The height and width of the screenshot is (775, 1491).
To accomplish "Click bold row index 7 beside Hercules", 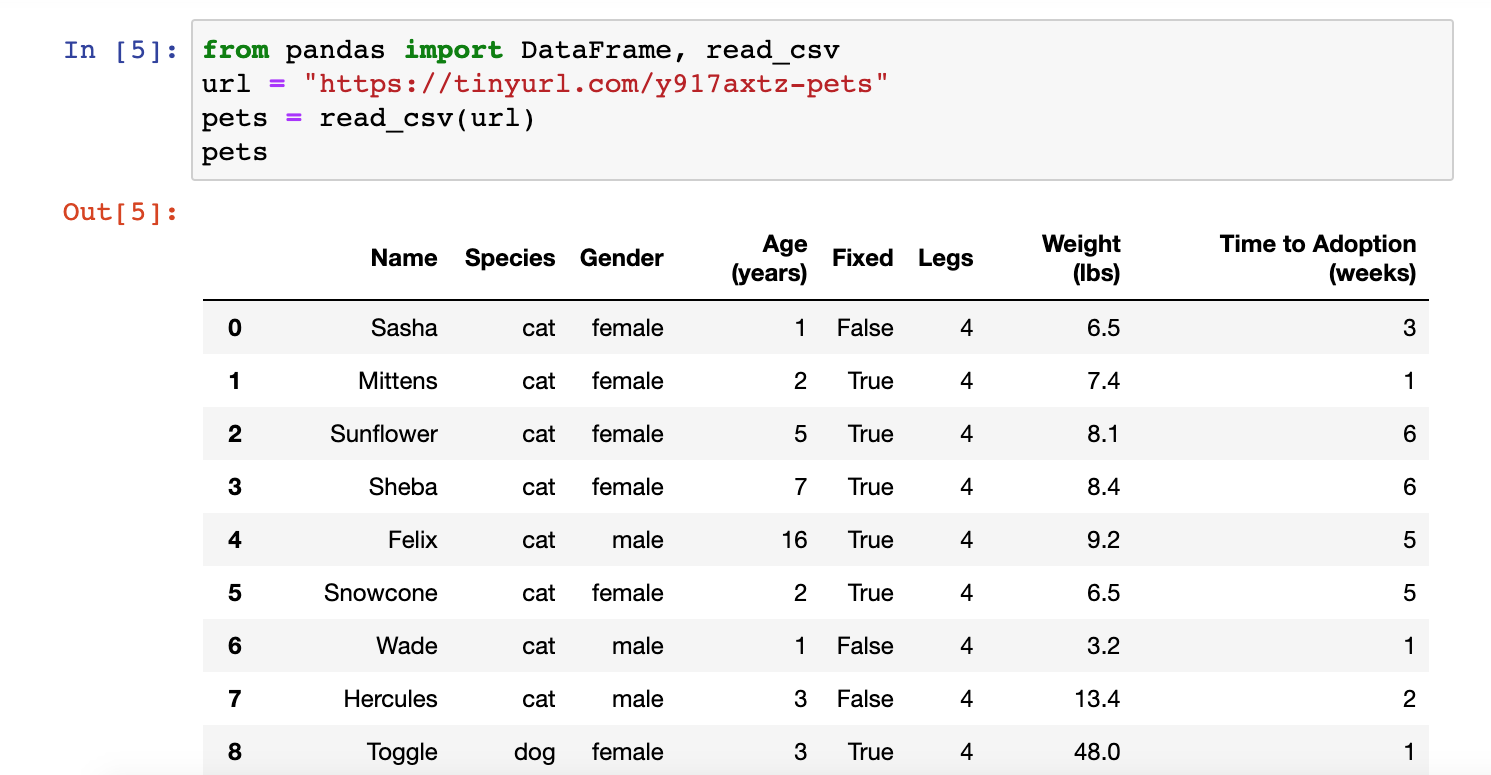I will tap(235, 699).
